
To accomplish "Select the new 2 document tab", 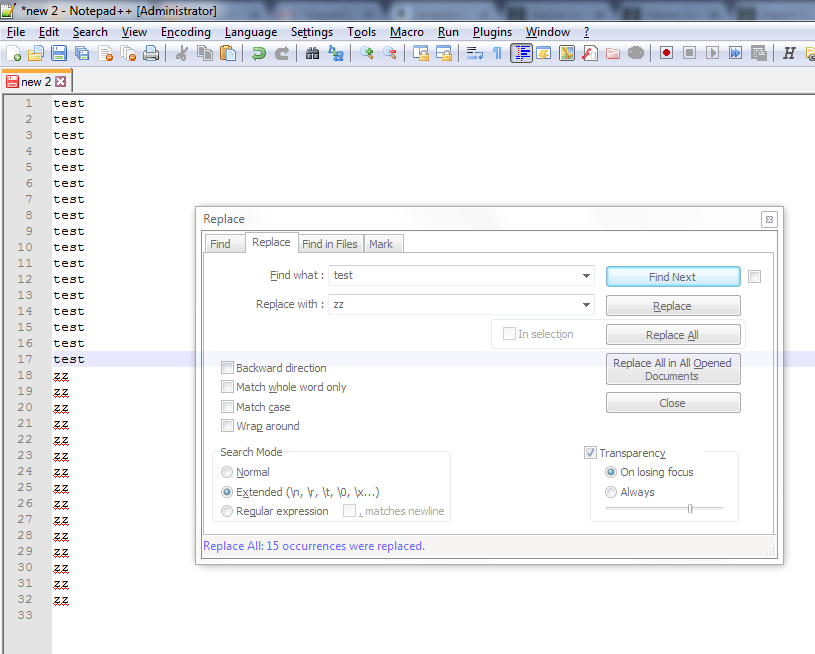I will [35, 82].
